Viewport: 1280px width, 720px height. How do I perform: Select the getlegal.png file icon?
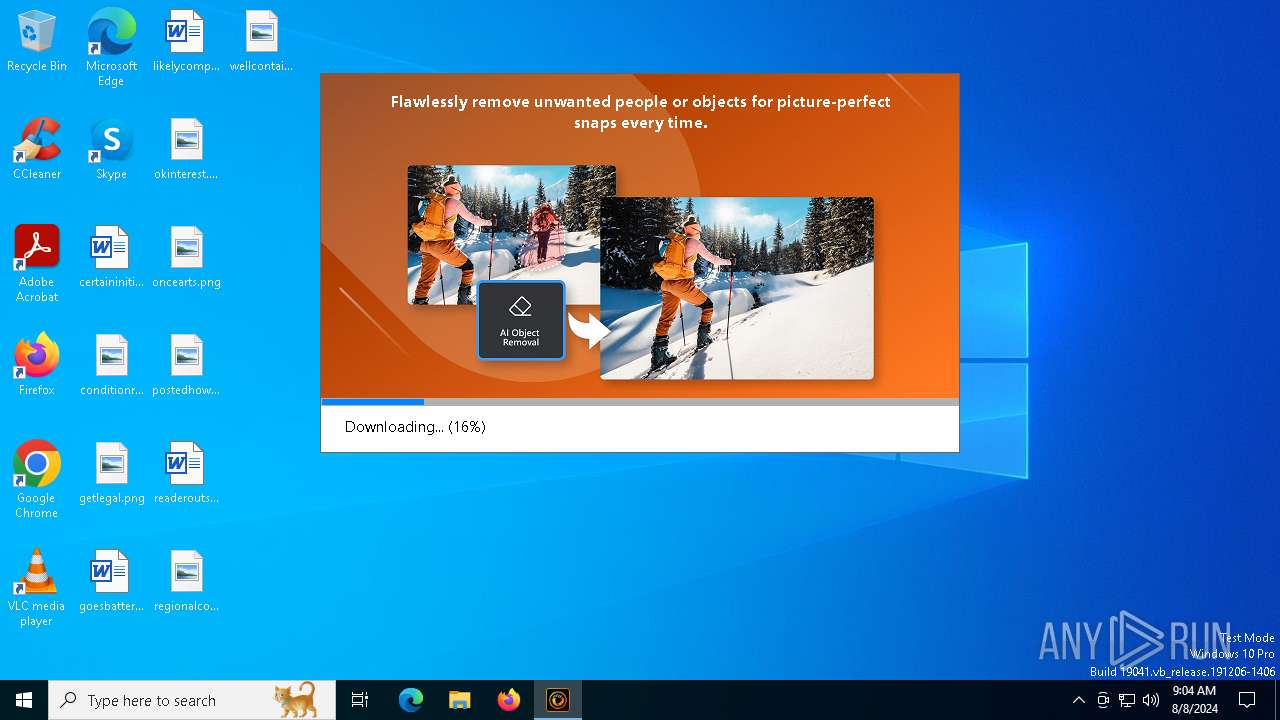[111, 474]
